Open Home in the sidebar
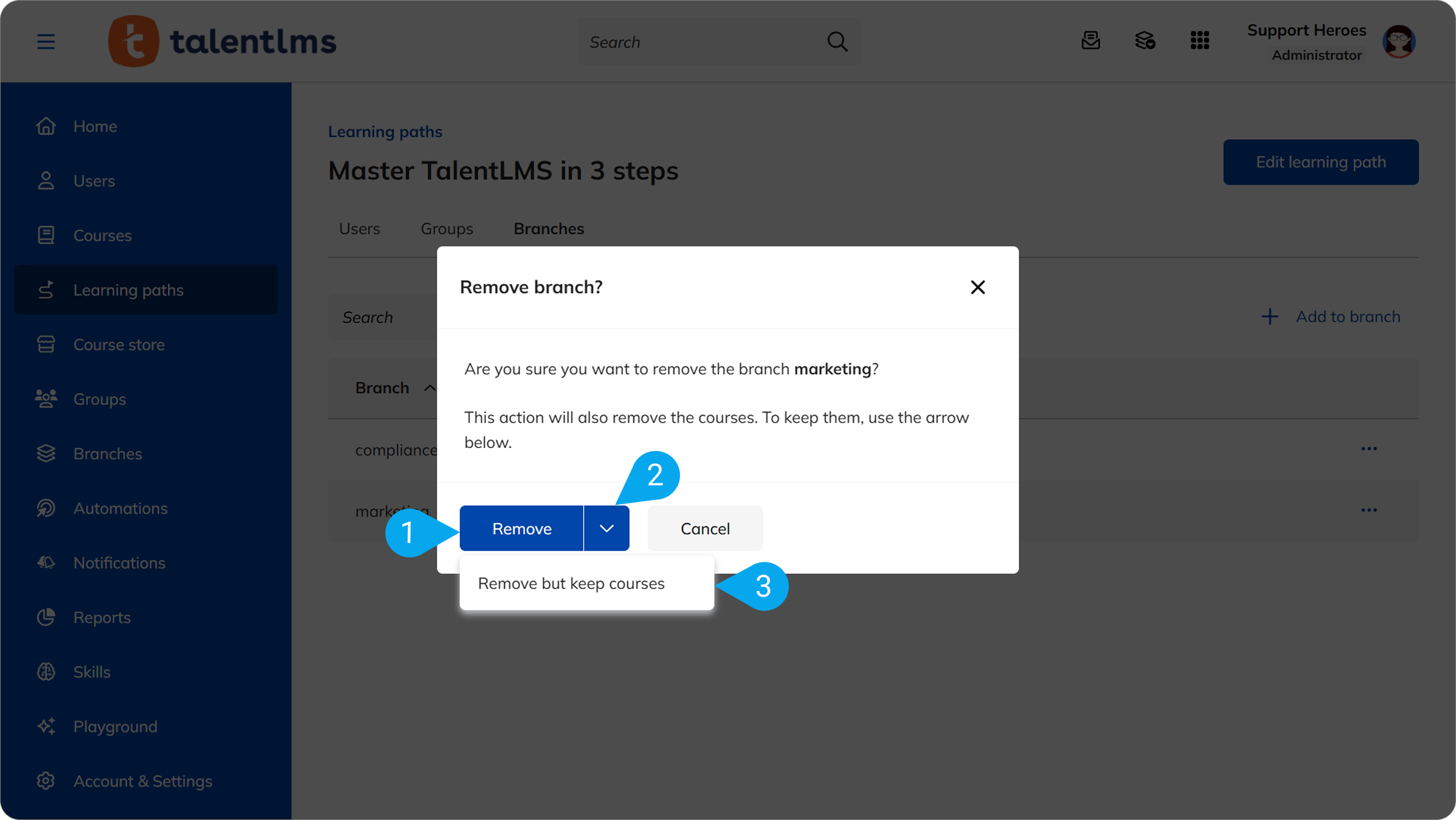This screenshot has height=820, width=1456. coord(146,126)
